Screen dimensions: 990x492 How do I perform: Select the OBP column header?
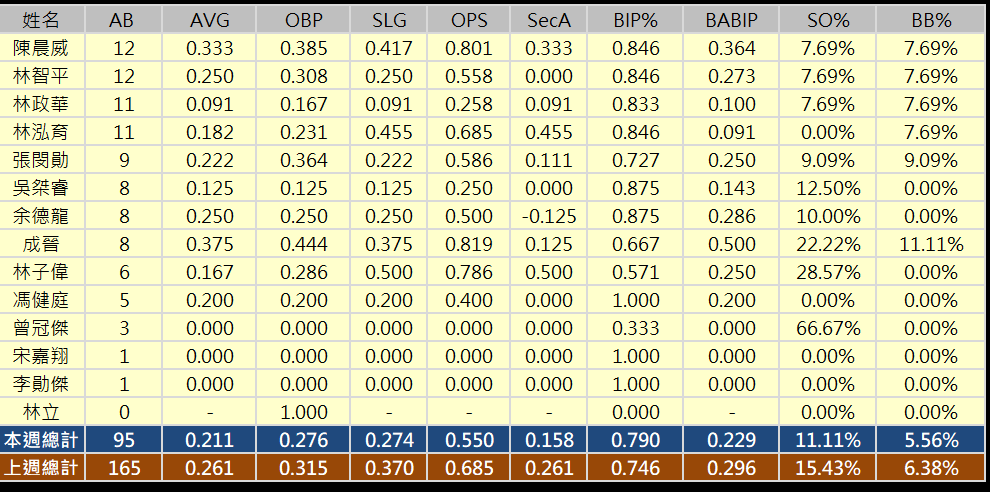tap(303, 20)
